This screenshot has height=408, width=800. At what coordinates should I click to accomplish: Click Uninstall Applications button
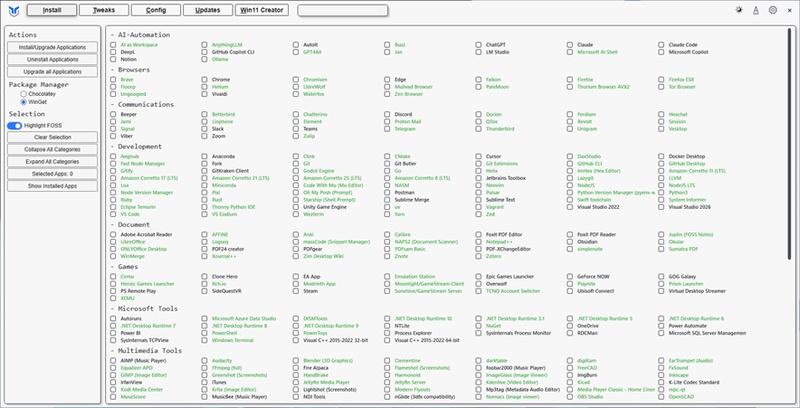53,60
